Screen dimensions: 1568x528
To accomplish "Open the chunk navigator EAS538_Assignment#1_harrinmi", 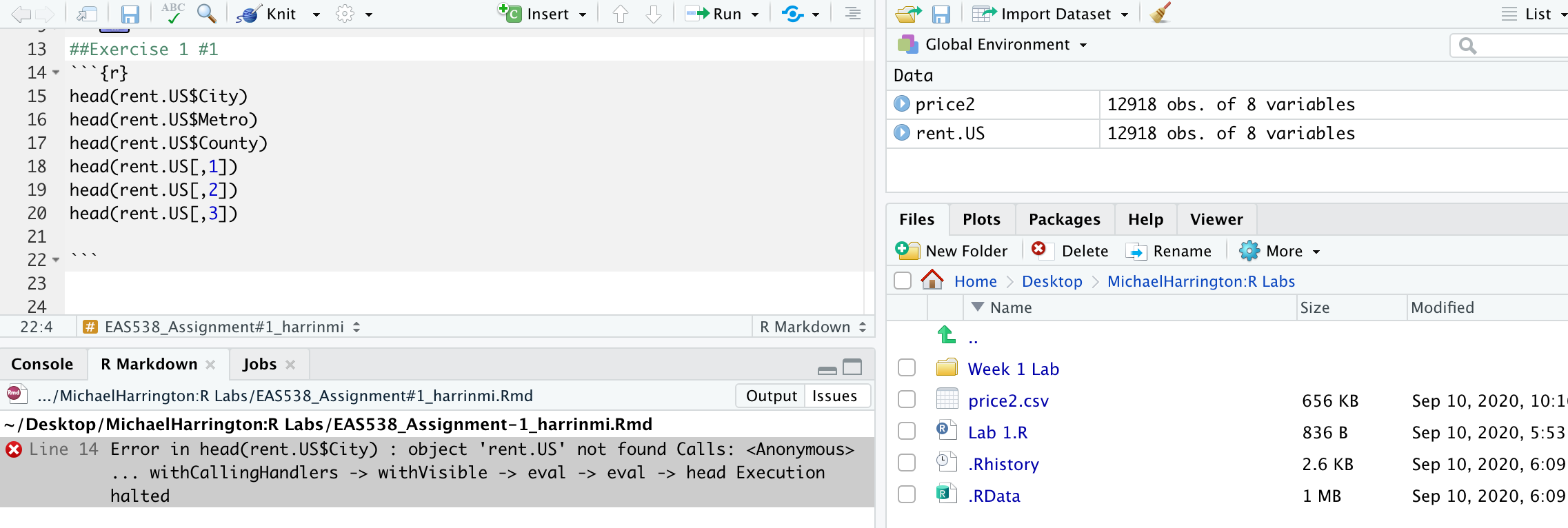I will [222, 327].
